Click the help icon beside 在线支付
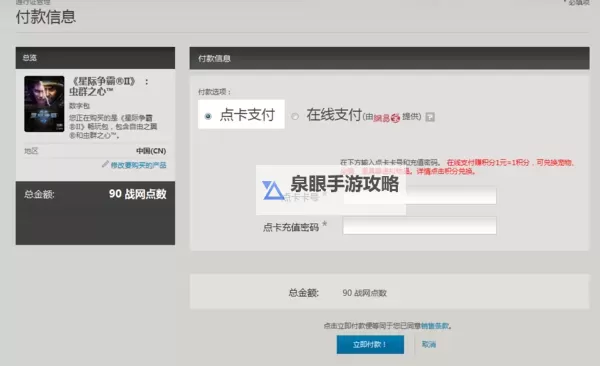600x366 pixels. click(430, 117)
